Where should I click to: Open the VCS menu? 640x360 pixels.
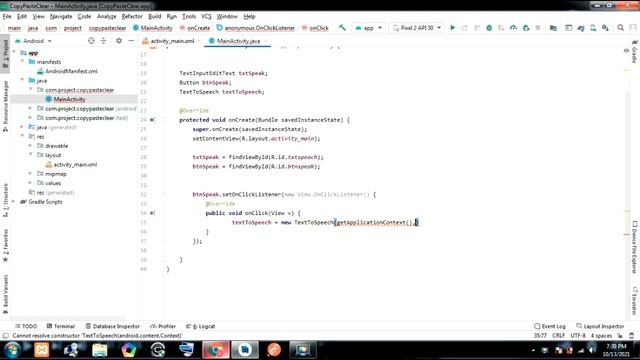tap(206, 16)
